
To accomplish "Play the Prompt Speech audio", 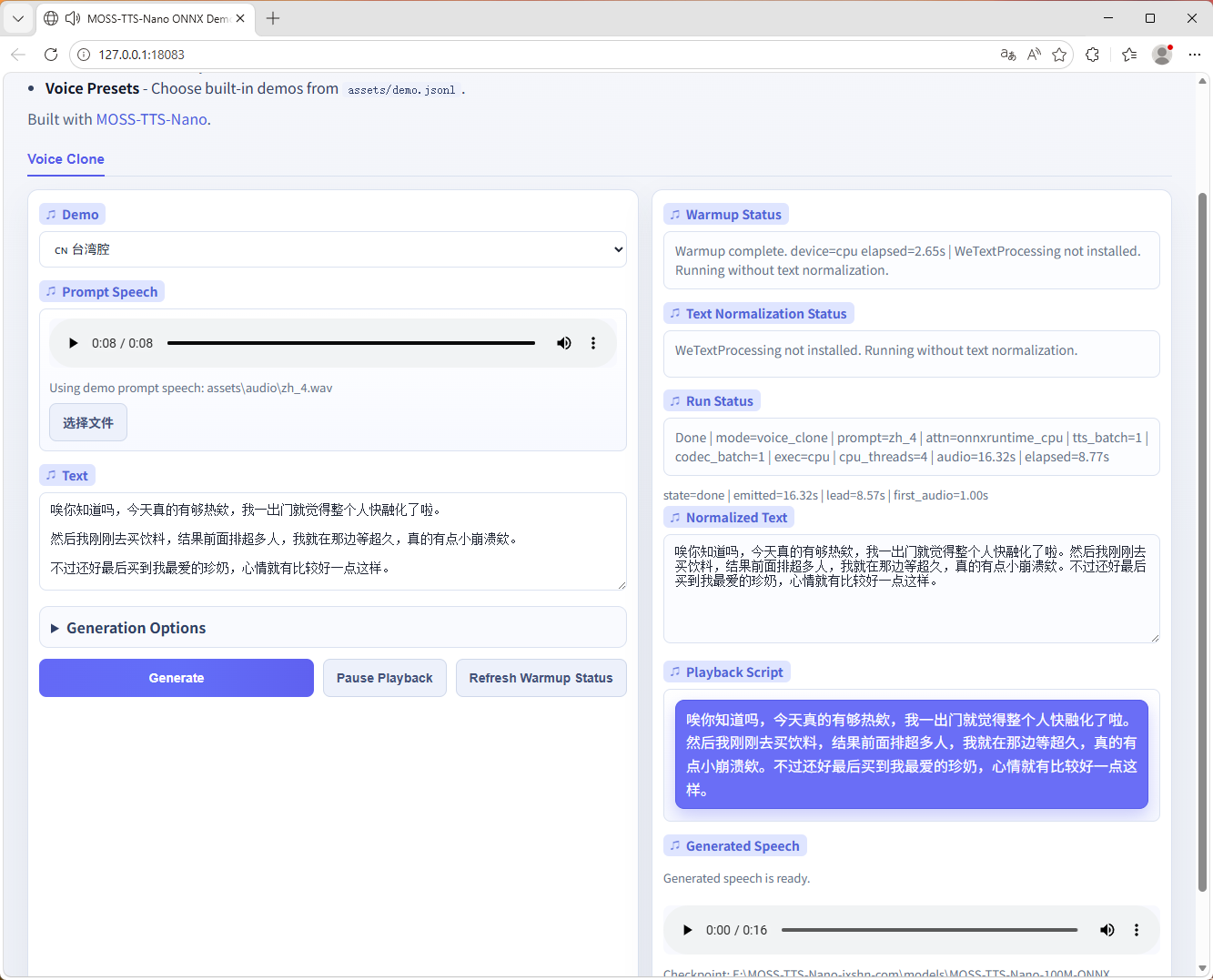I will tap(74, 343).
